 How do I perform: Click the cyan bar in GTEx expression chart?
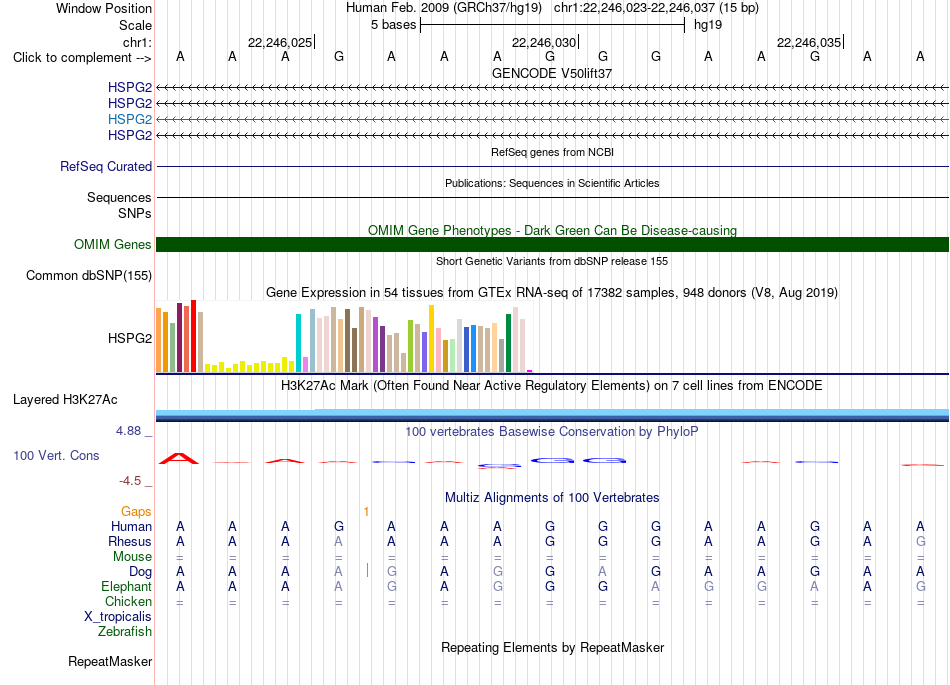coord(298,343)
